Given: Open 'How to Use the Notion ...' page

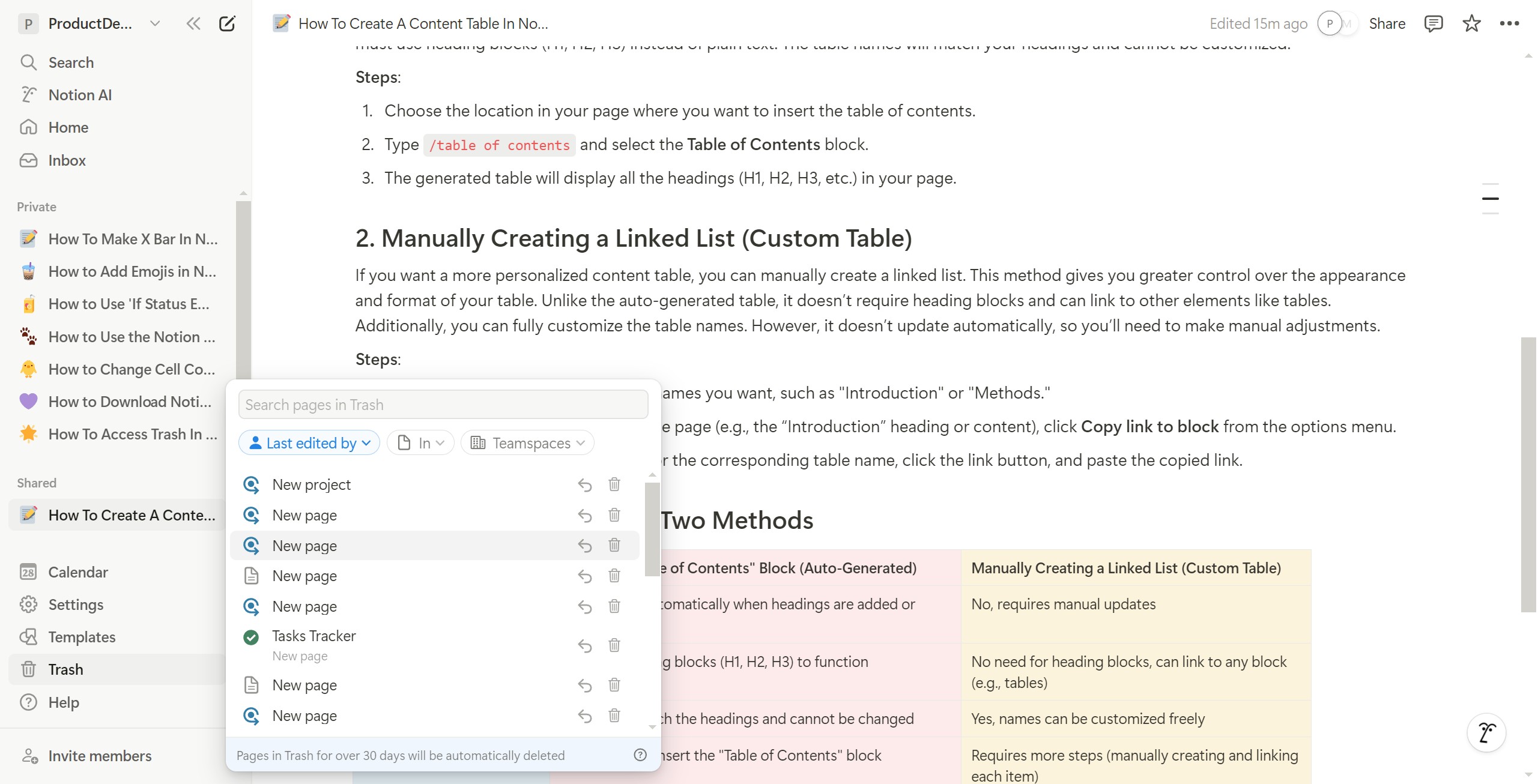Looking at the screenshot, I should (122, 337).
